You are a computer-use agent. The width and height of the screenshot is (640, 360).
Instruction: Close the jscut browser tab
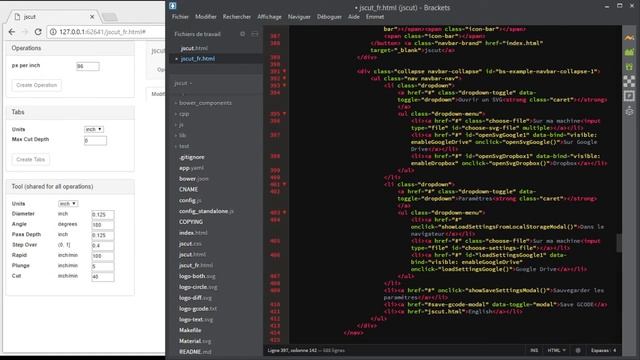92,17
